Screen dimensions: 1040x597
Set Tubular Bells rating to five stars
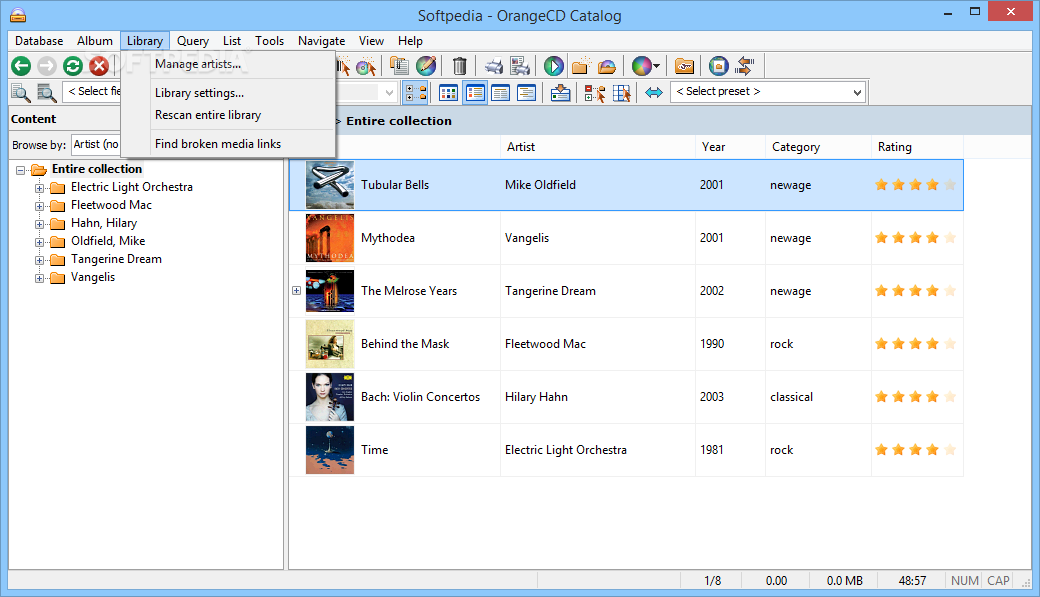coord(950,185)
